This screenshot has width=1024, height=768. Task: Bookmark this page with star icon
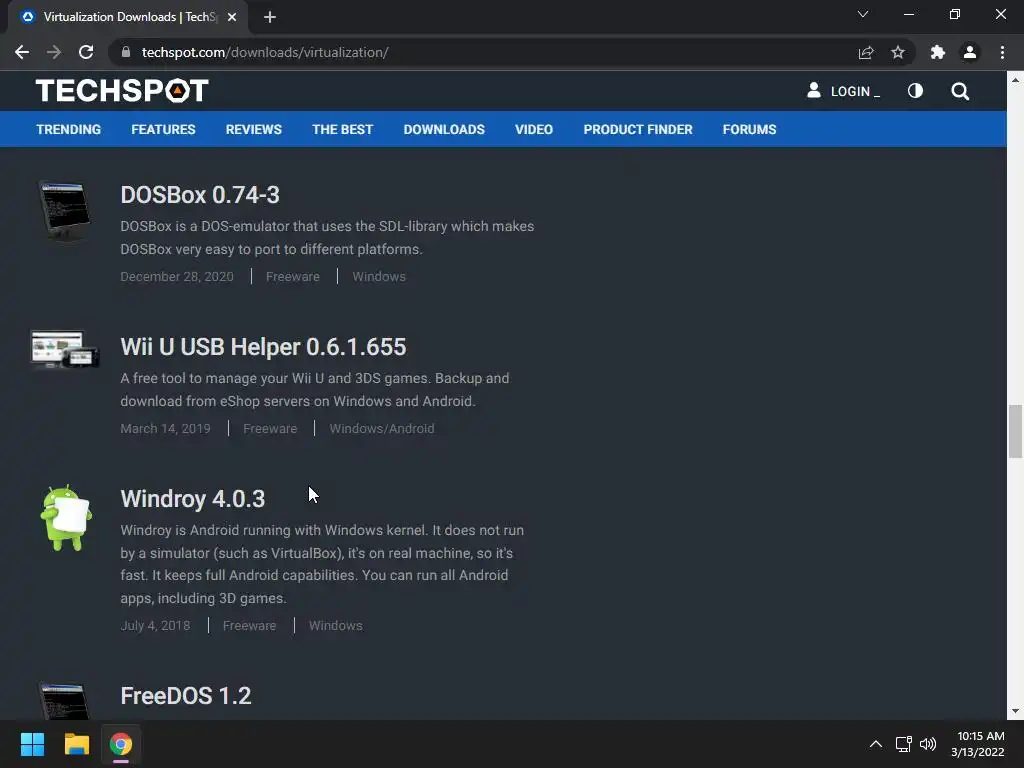point(898,52)
